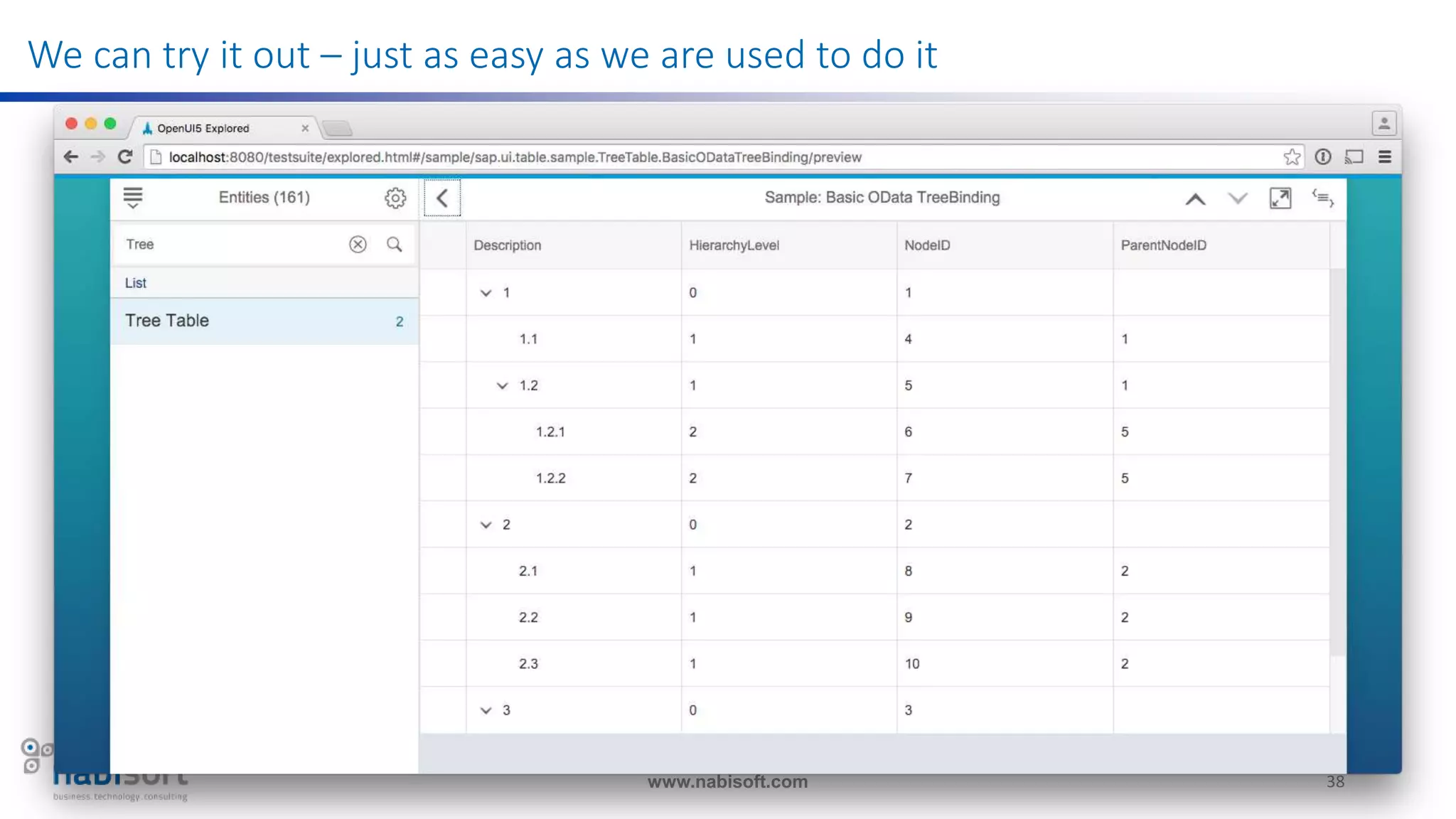Viewport: 1456px width, 819px height.
Task: Click the ParentNodeID column header
Action: point(1221,245)
